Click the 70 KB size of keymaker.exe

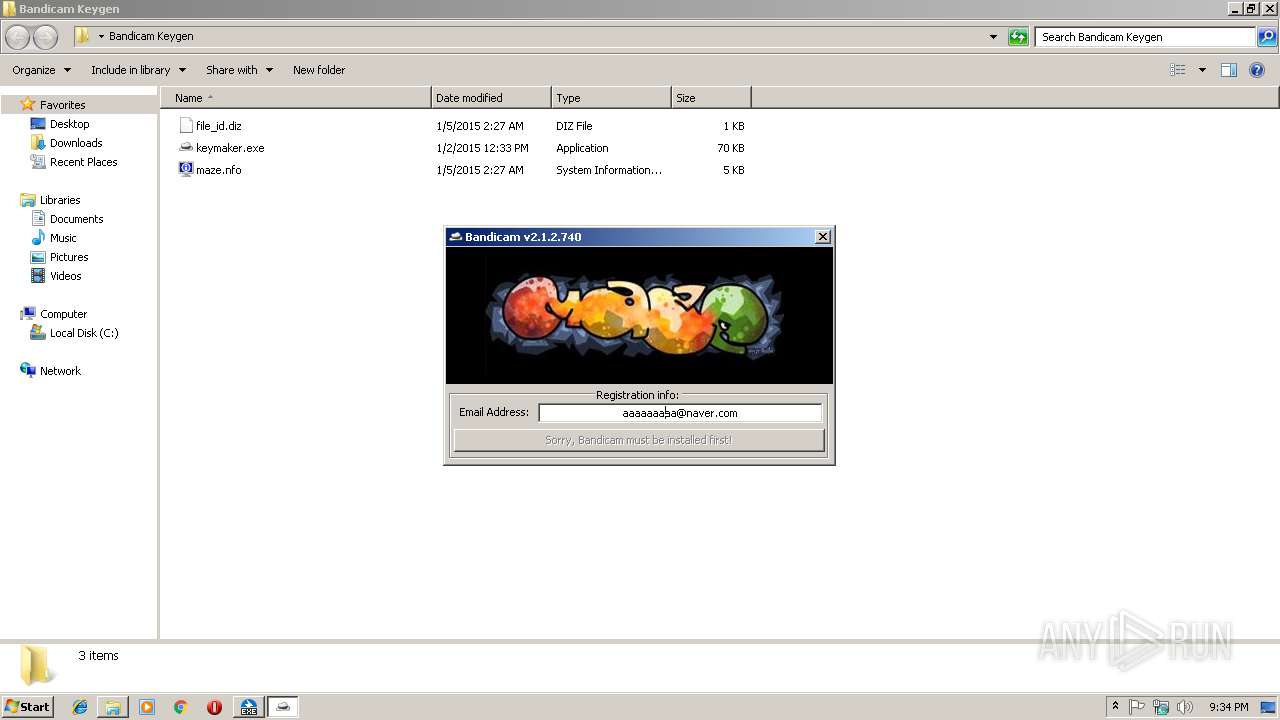click(730, 148)
